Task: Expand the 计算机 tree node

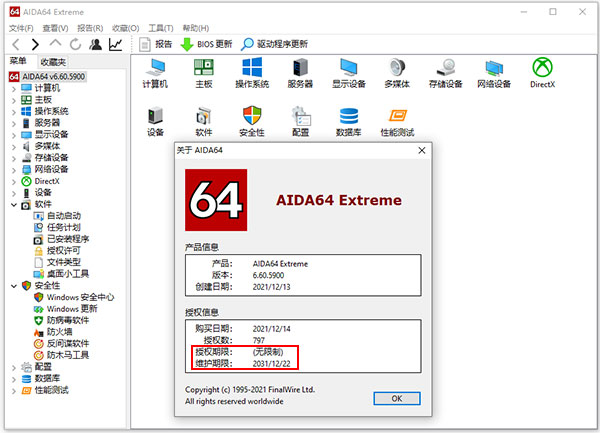Action: [14, 89]
